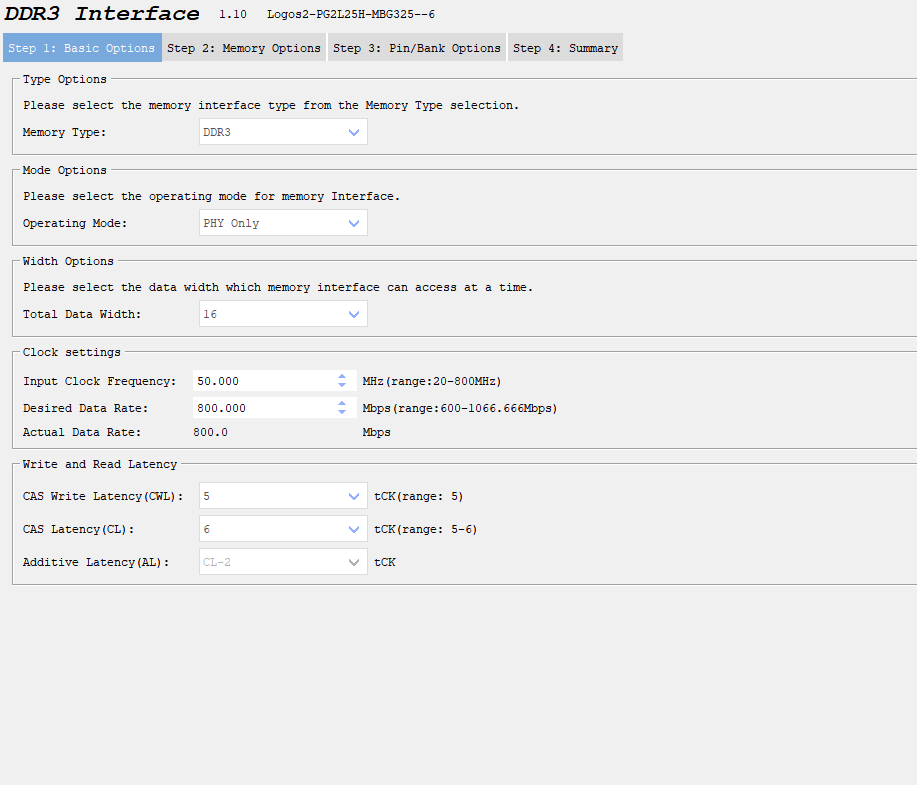Click the 'MHz(range:20-800MHz)' range text
Image resolution: width=917 pixels, height=785 pixels.
pyautogui.click(x=432, y=381)
